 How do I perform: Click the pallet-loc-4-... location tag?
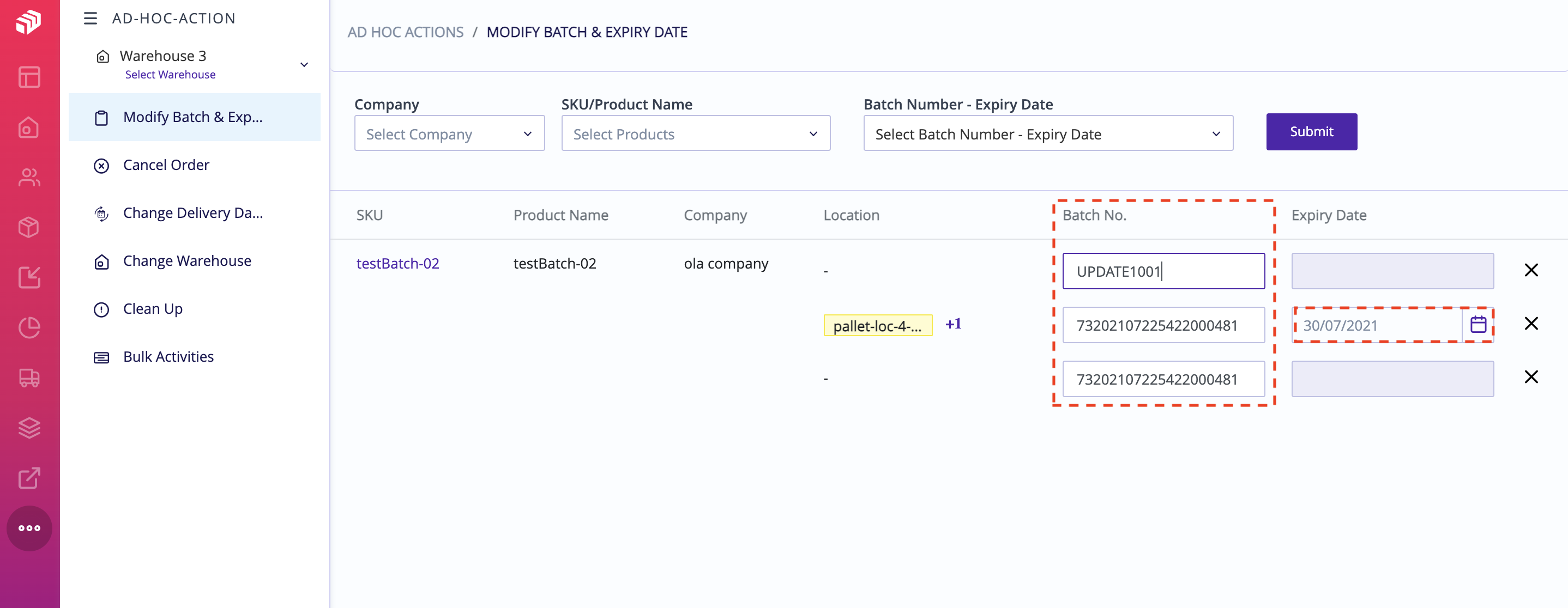[878, 325]
